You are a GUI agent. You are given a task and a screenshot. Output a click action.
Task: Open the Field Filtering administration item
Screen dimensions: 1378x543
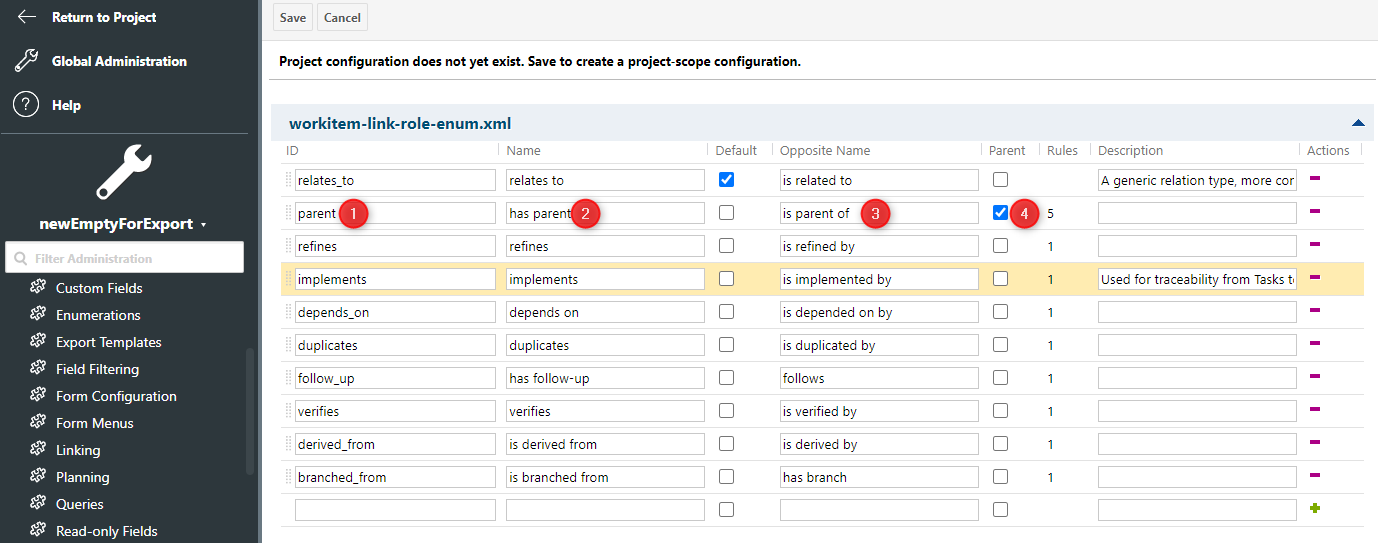97,369
